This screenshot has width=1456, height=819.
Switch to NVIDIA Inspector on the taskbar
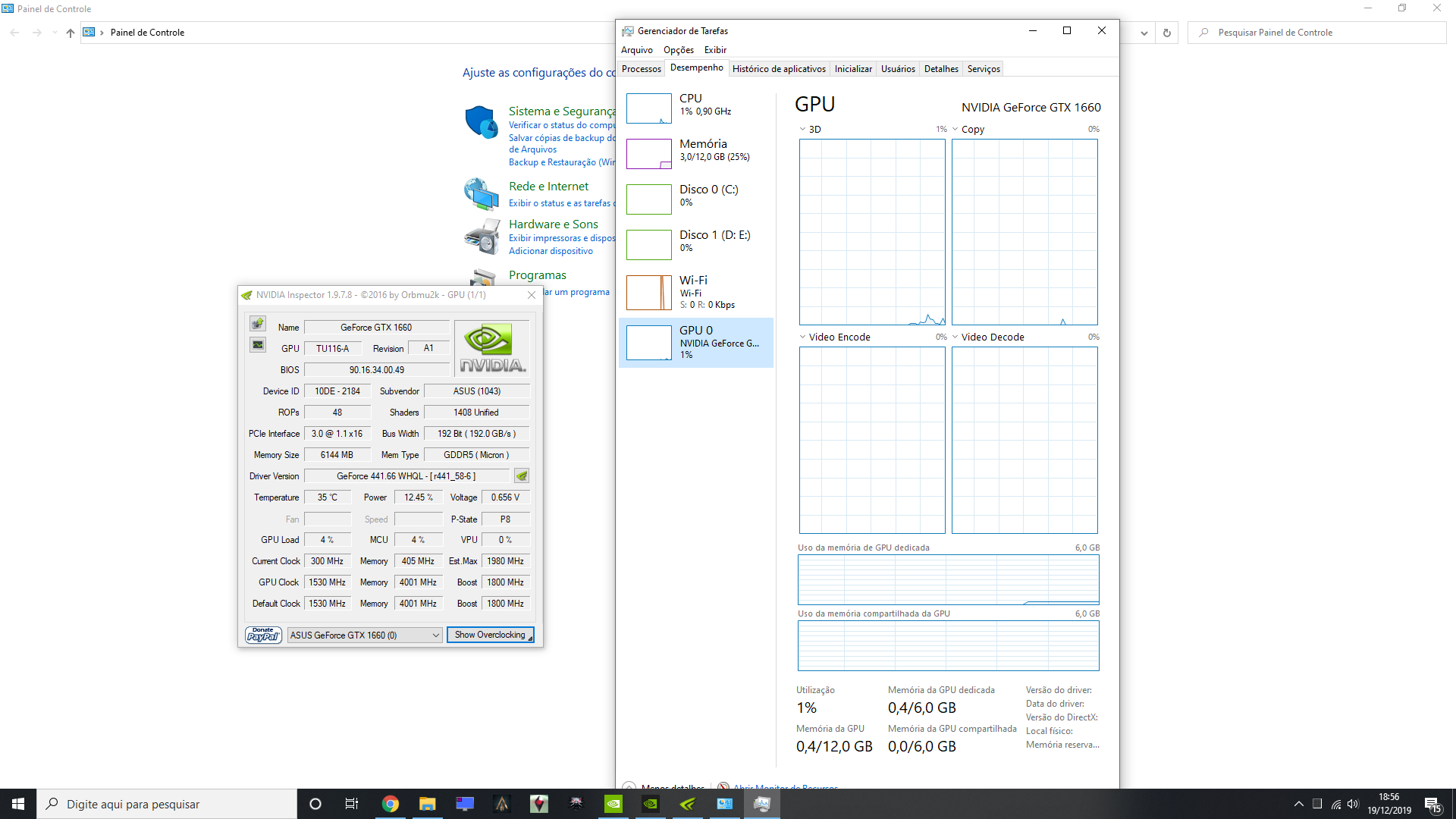point(687,804)
